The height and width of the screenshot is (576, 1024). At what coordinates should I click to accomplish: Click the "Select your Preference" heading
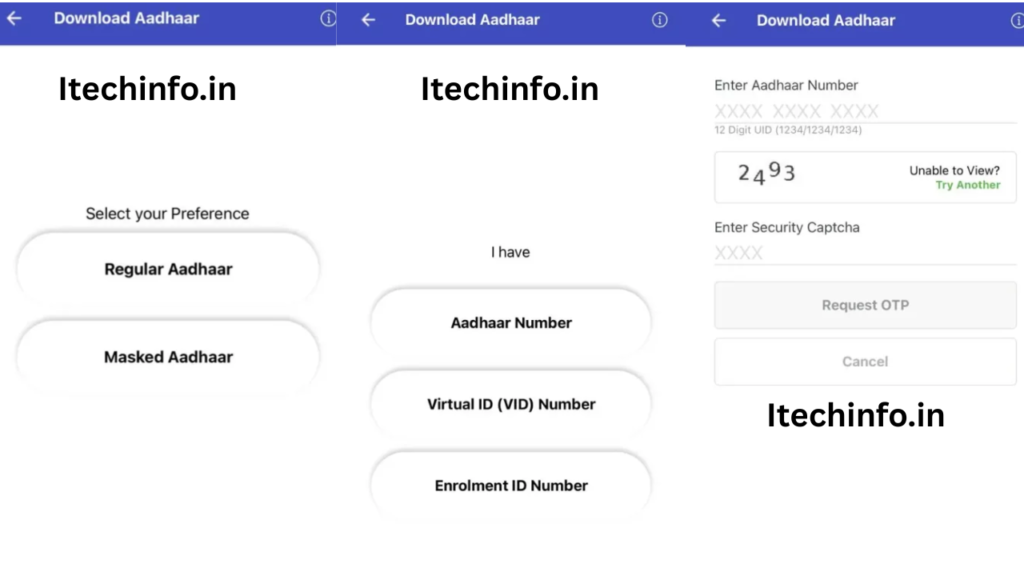[x=167, y=214]
